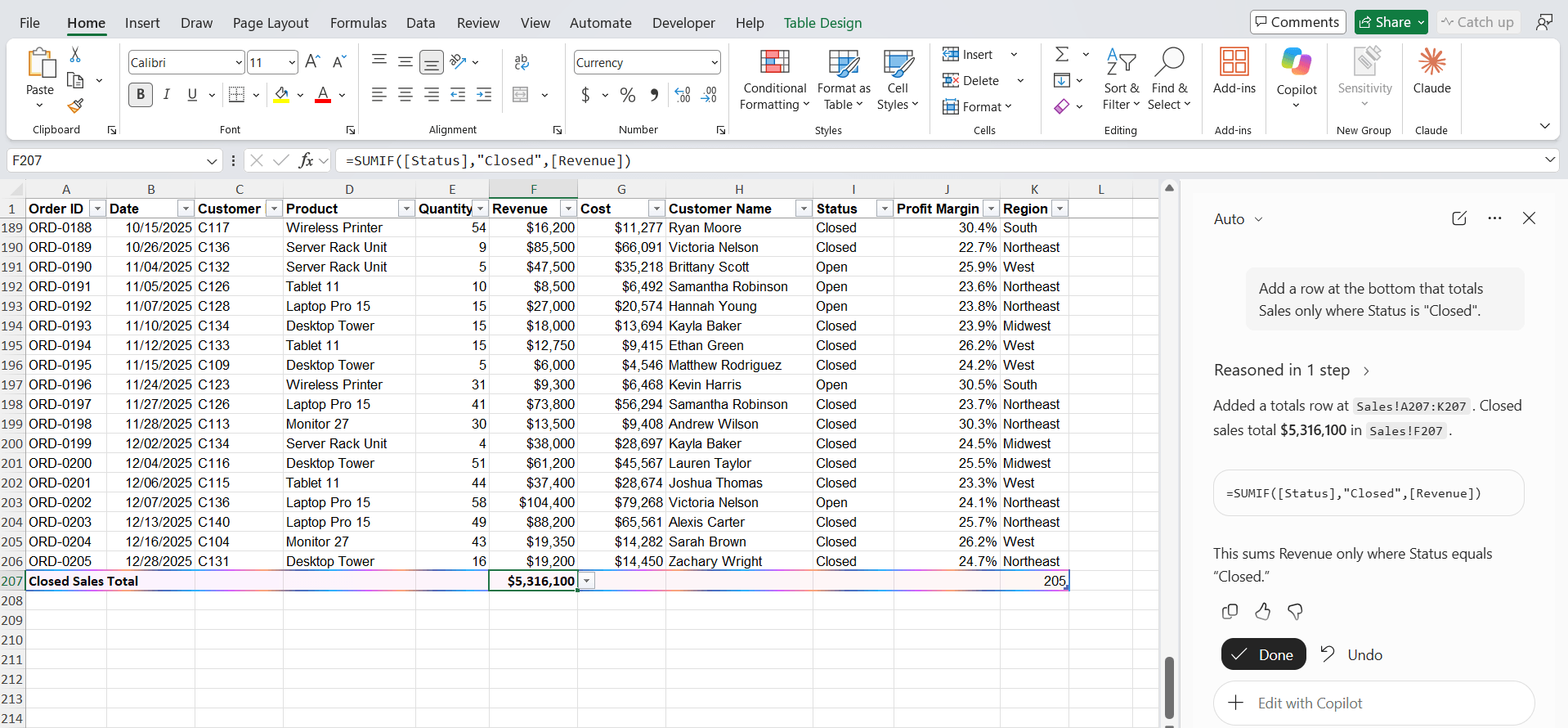Start a new chat in Copilot pane
Screen dimensions: 1568x728
click(x=1459, y=218)
